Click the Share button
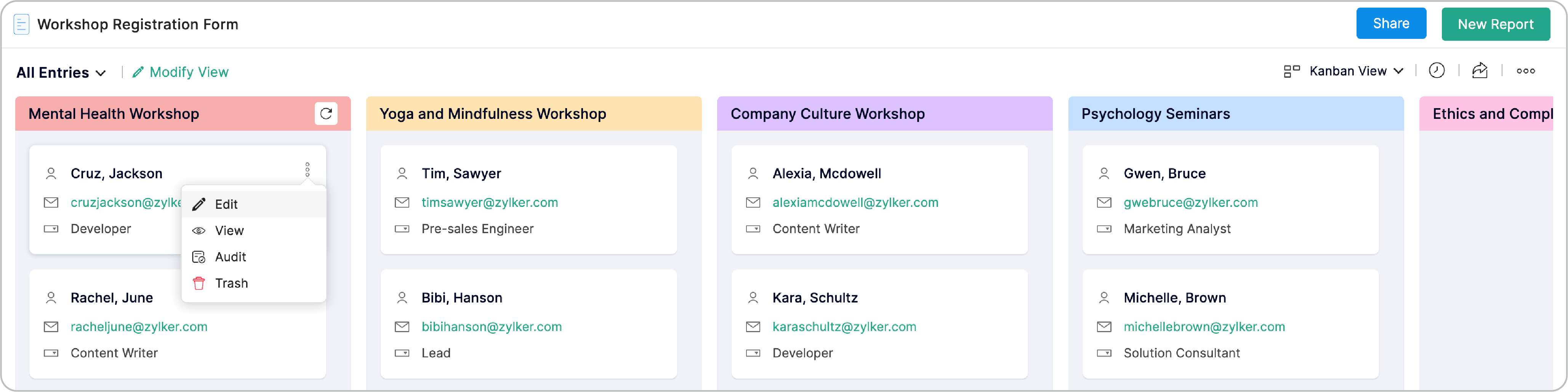Viewport: 1568px width, 392px height. click(x=1392, y=23)
